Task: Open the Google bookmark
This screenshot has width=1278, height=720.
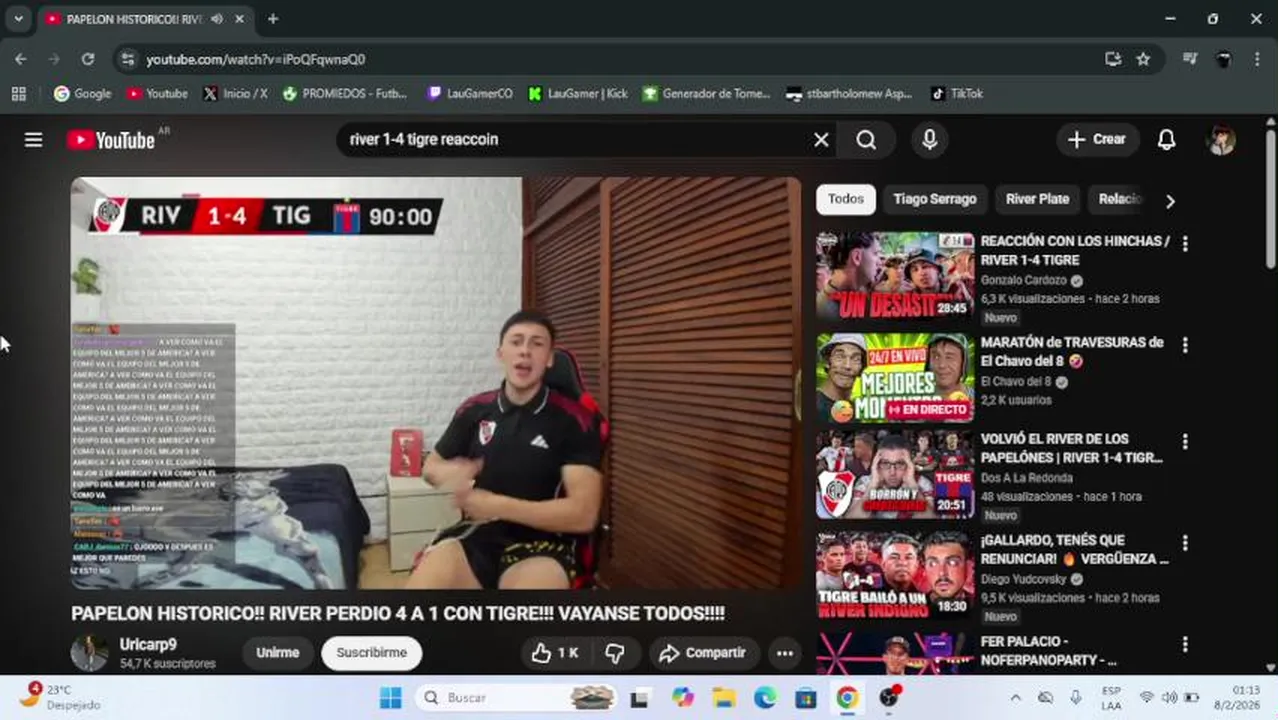Action: pyautogui.click(x=82, y=94)
